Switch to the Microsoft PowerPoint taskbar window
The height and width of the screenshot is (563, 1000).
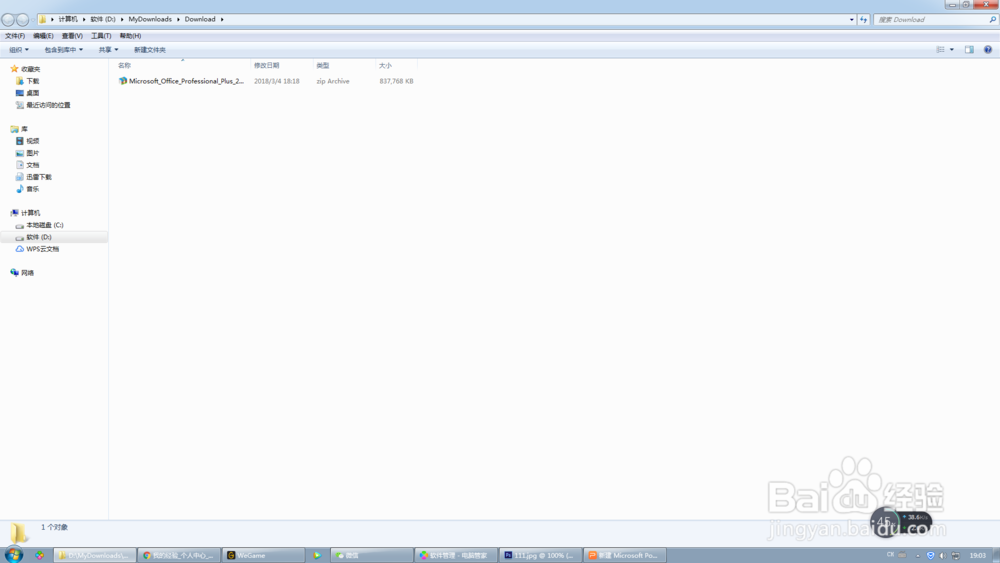625,555
